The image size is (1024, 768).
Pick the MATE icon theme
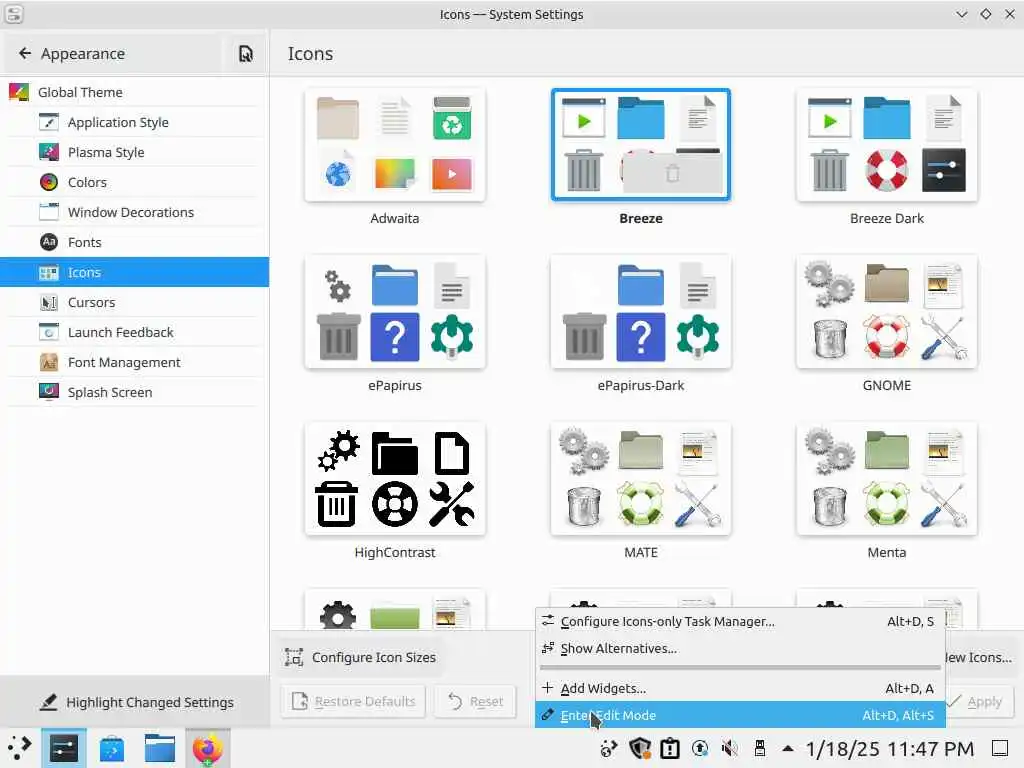pyautogui.click(x=641, y=479)
